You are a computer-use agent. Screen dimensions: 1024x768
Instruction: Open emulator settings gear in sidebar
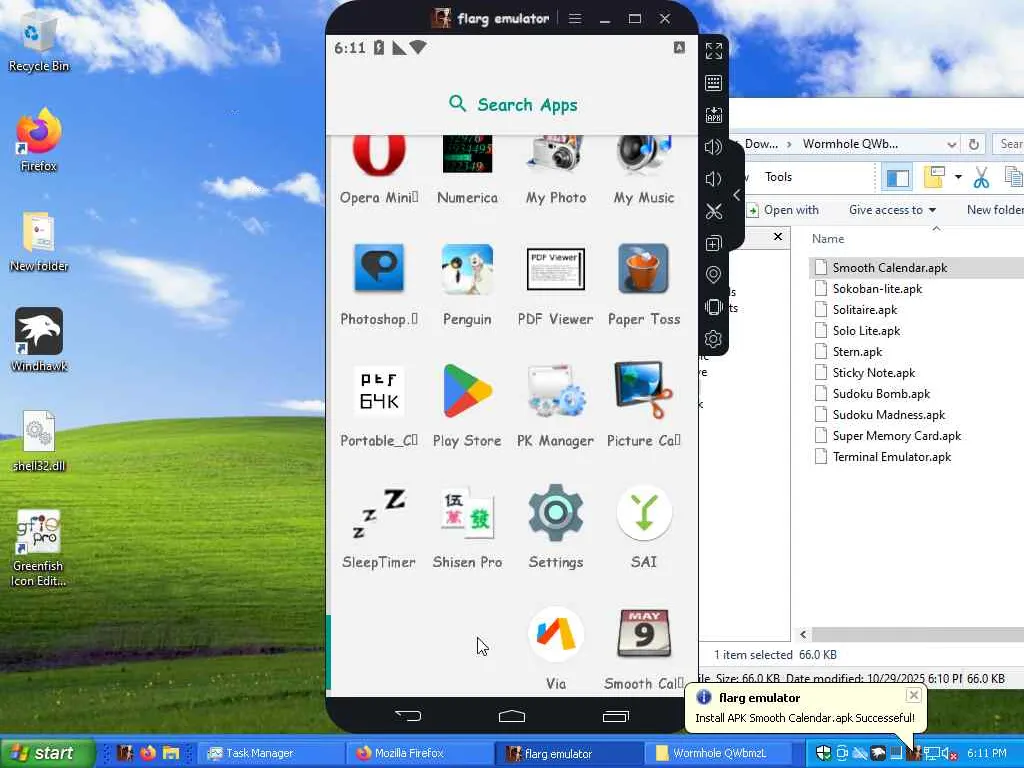(x=714, y=339)
